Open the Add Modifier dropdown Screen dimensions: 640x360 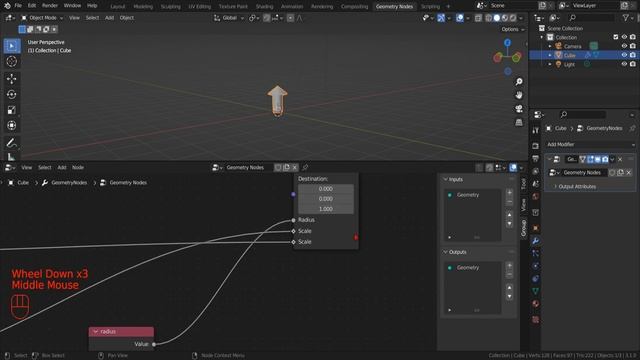(x=590, y=144)
